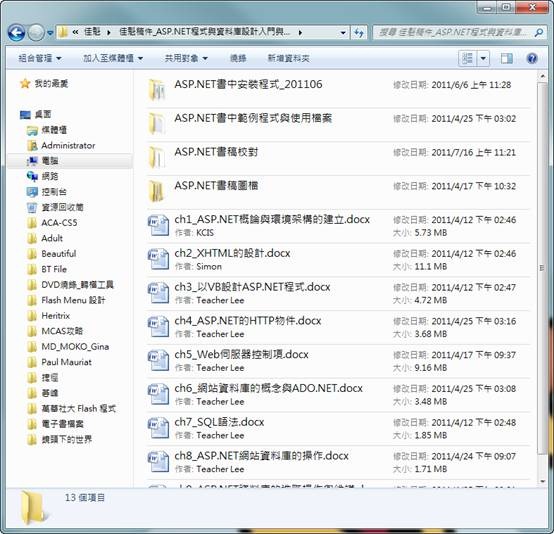Click the scroll down arrow of file list
Image resolution: width=554 pixels, height=534 pixels.
coord(542,482)
